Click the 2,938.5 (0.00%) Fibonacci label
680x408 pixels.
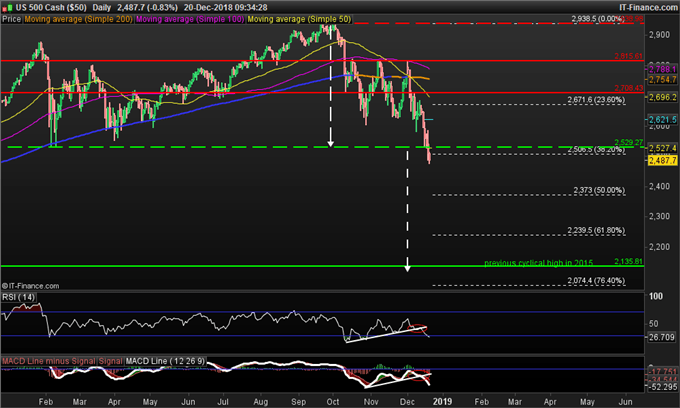click(598, 19)
